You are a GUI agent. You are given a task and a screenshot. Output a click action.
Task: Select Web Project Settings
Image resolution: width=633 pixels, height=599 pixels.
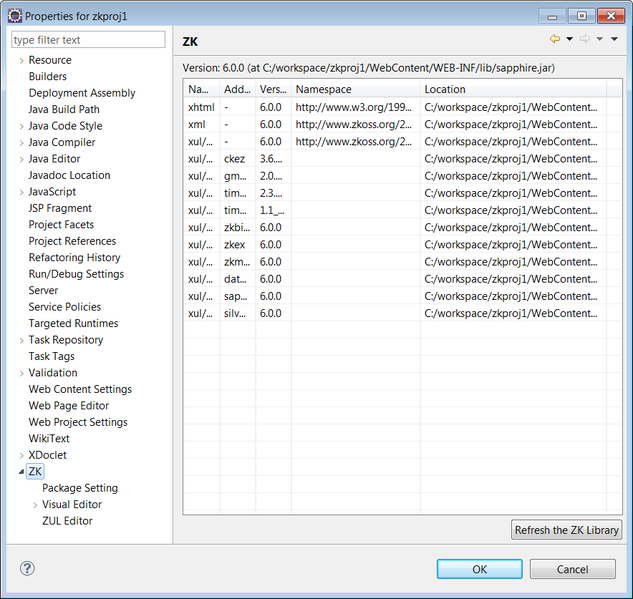[x=78, y=422]
